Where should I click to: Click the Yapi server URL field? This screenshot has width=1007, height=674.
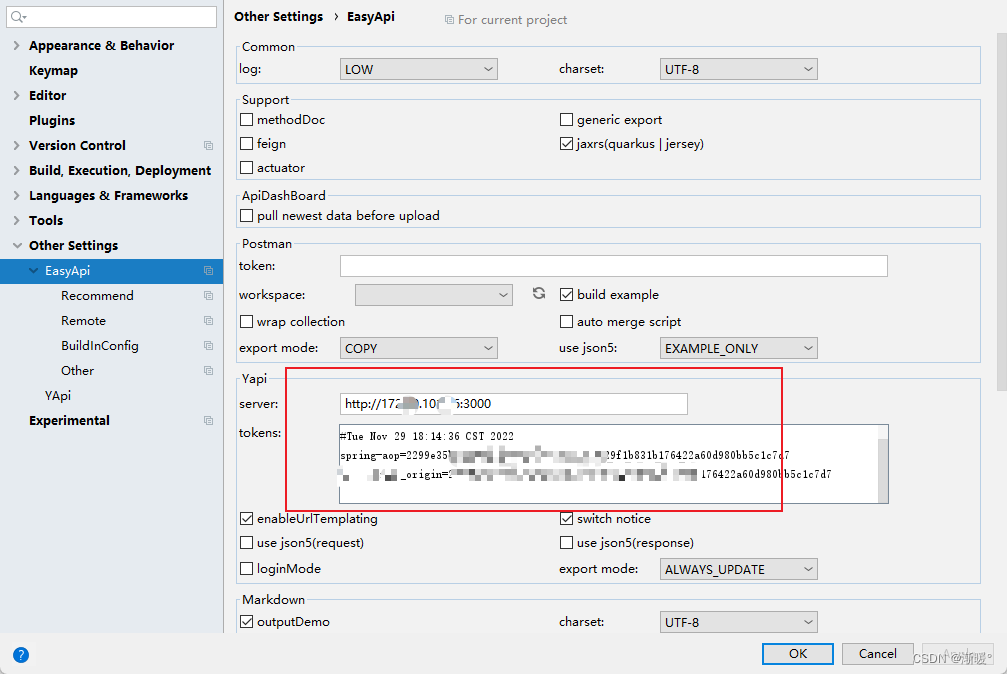coord(514,404)
